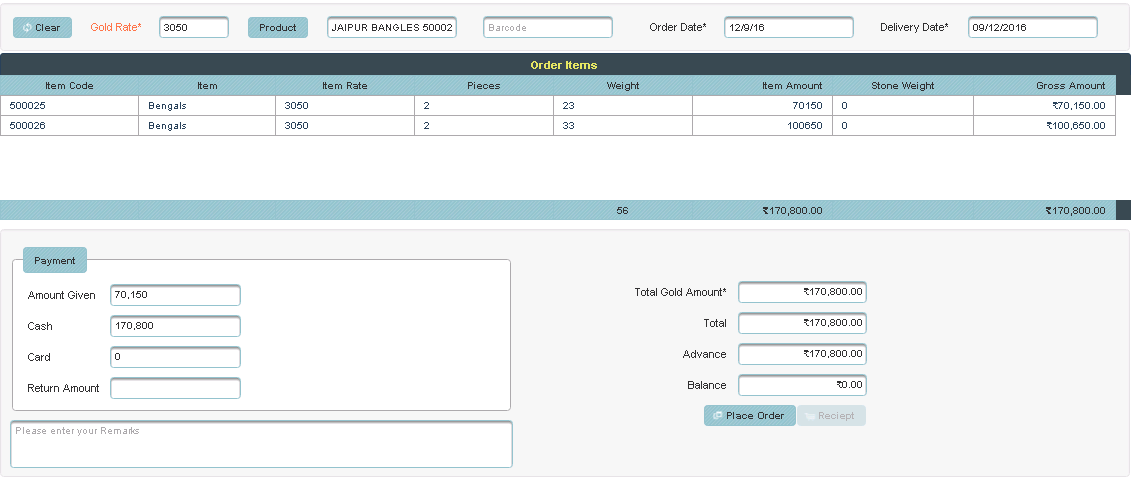Viewport: 1134px width, 487px height.
Task: Select the Order Date field
Action: pos(788,28)
